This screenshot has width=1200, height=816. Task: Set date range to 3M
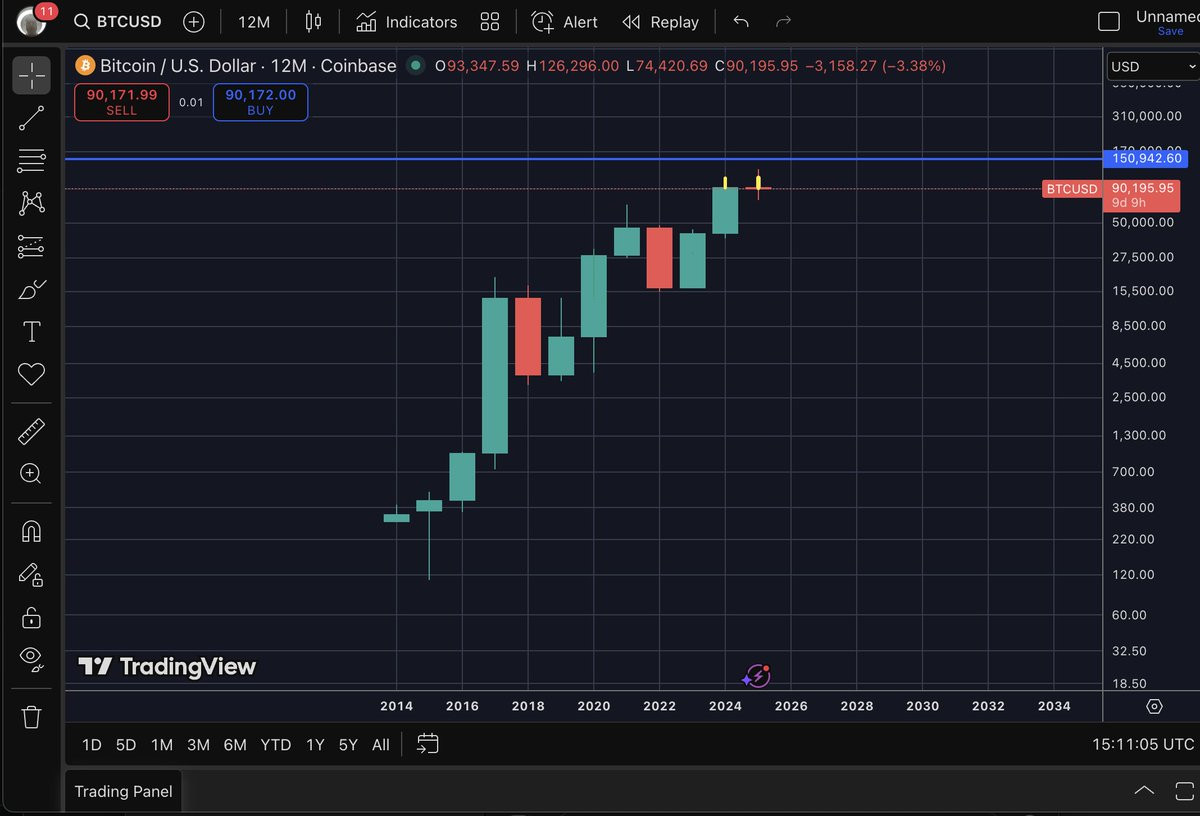click(x=198, y=744)
